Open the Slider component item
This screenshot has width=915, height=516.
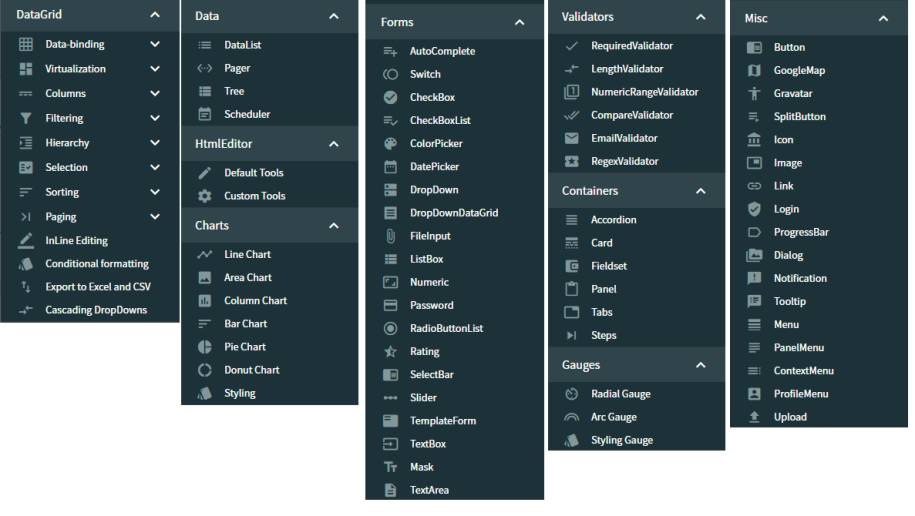455,398
